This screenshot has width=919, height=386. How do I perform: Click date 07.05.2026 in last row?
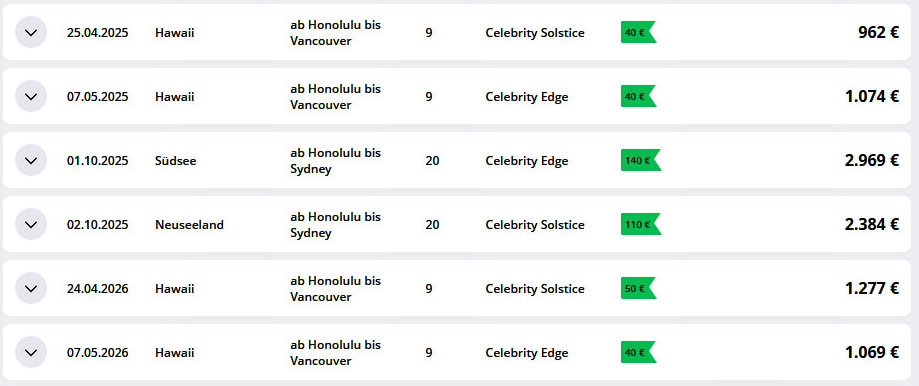click(x=97, y=353)
